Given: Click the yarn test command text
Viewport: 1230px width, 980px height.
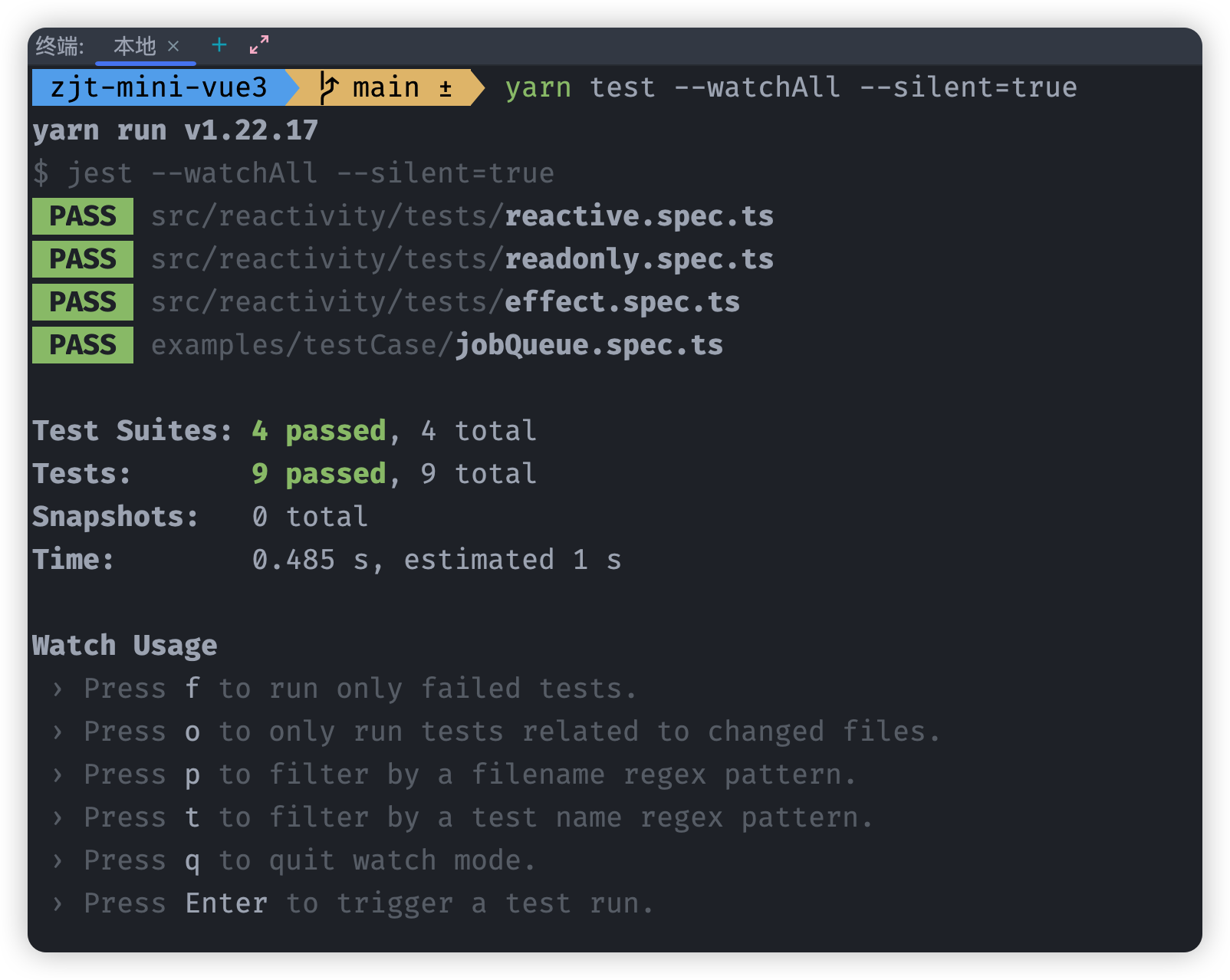Looking at the screenshot, I should 791,87.
